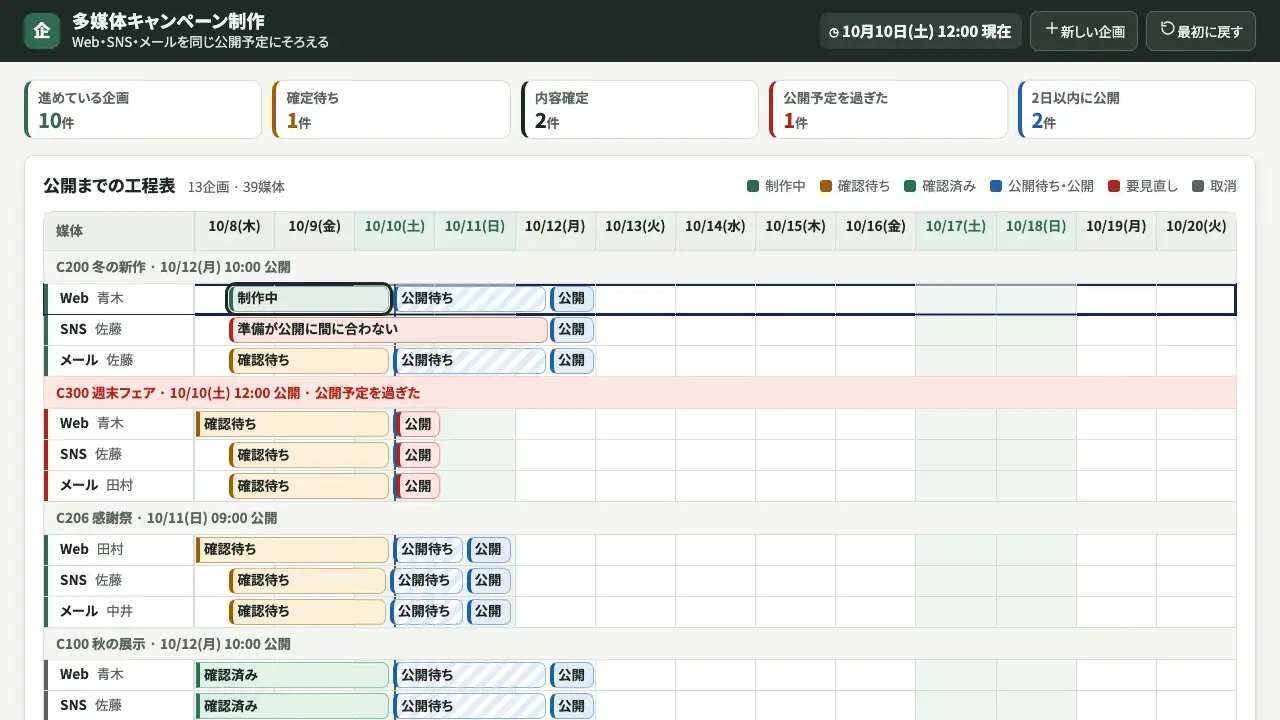The height and width of the screenshot is (720, 1280).
Task: Select the 確認待ち bar in C300 Web row
Action: pyautogui.click(x=292, y=424)
